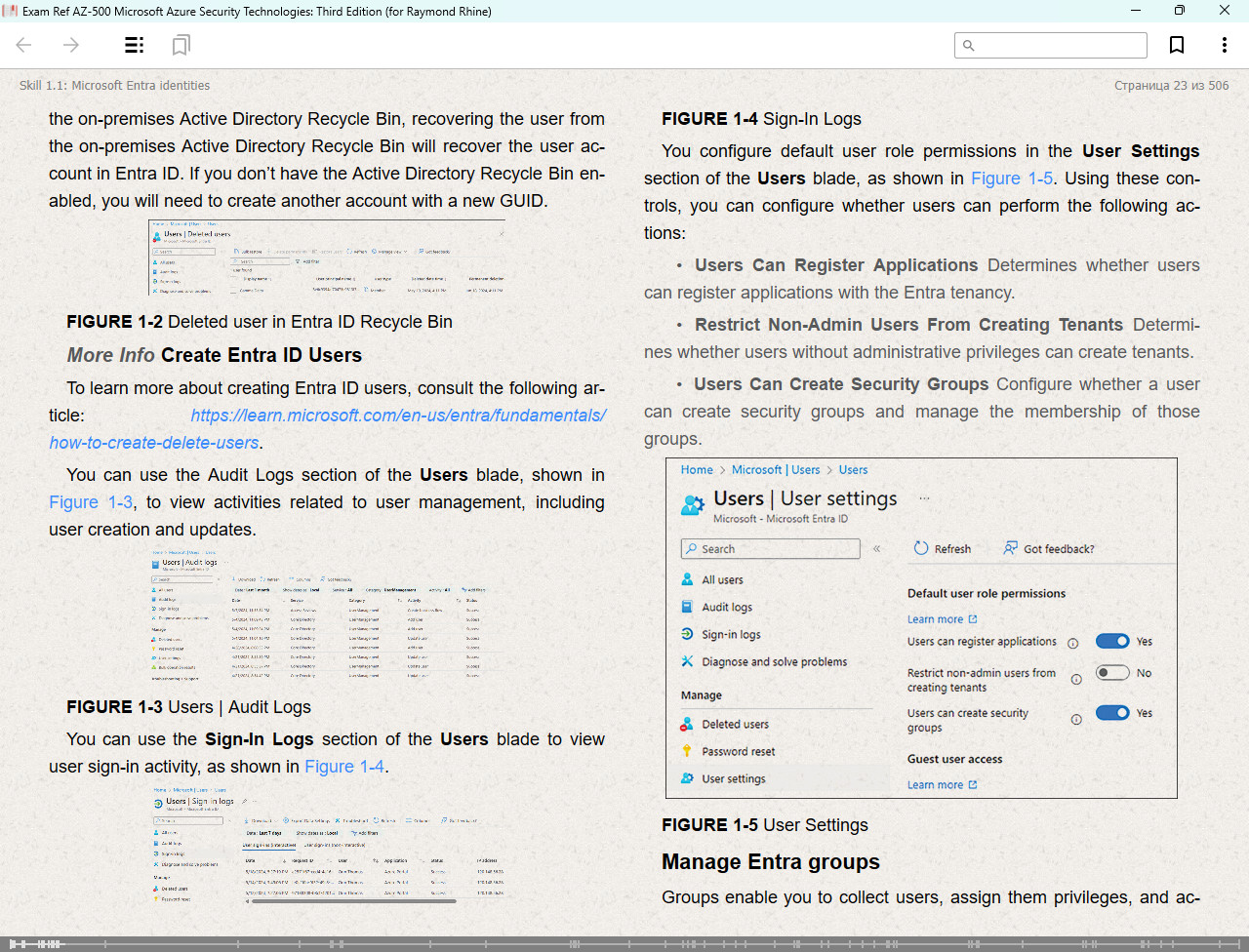
Task: Click the 'Skill 1.1: Microsoft Entra identities' header
Action: pyautogui.click(x=114, y=86)
